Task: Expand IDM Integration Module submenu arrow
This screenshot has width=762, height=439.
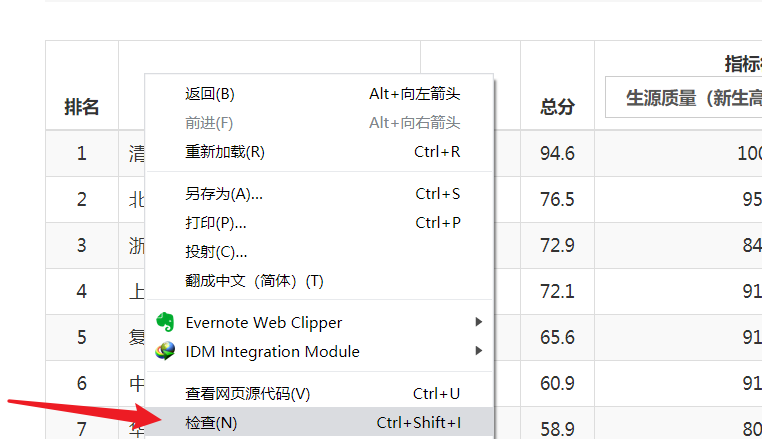Action: [479, 351]
